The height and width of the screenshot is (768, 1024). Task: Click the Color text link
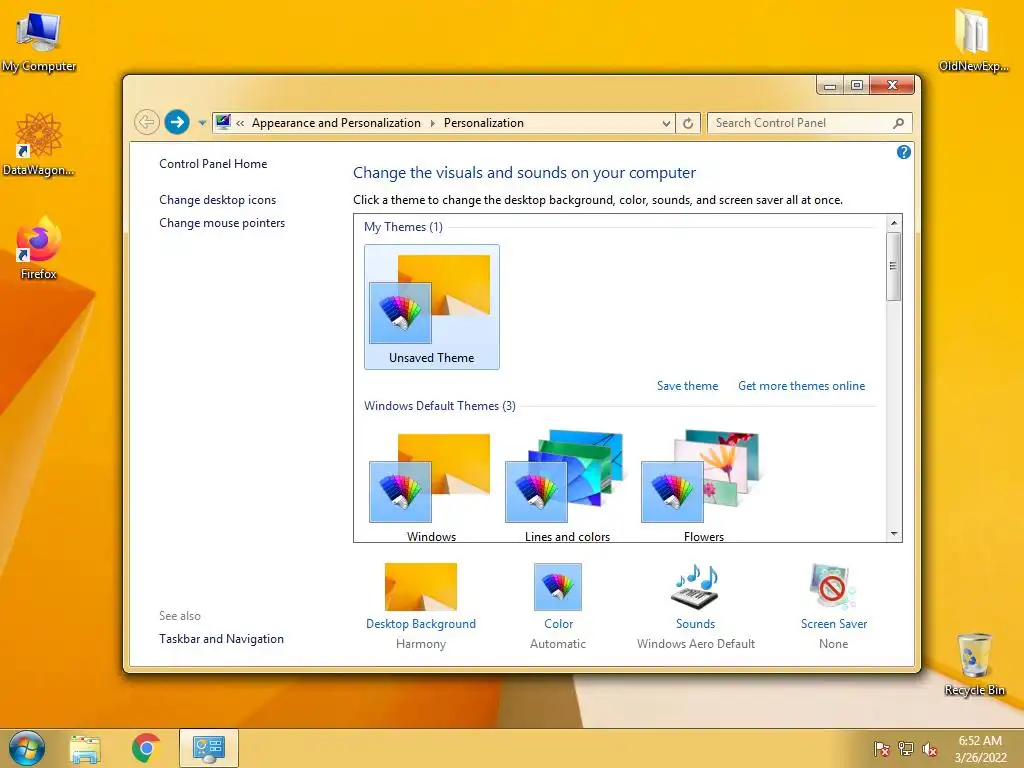[x=558, y=624]
